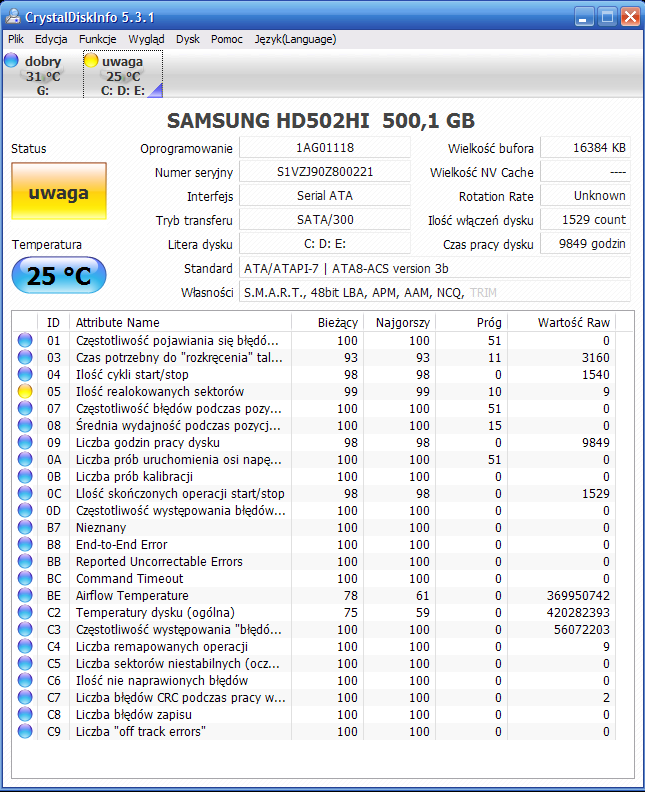Click the serial number field 'S1VZJ90Z800221'

(x=325, y=172)
